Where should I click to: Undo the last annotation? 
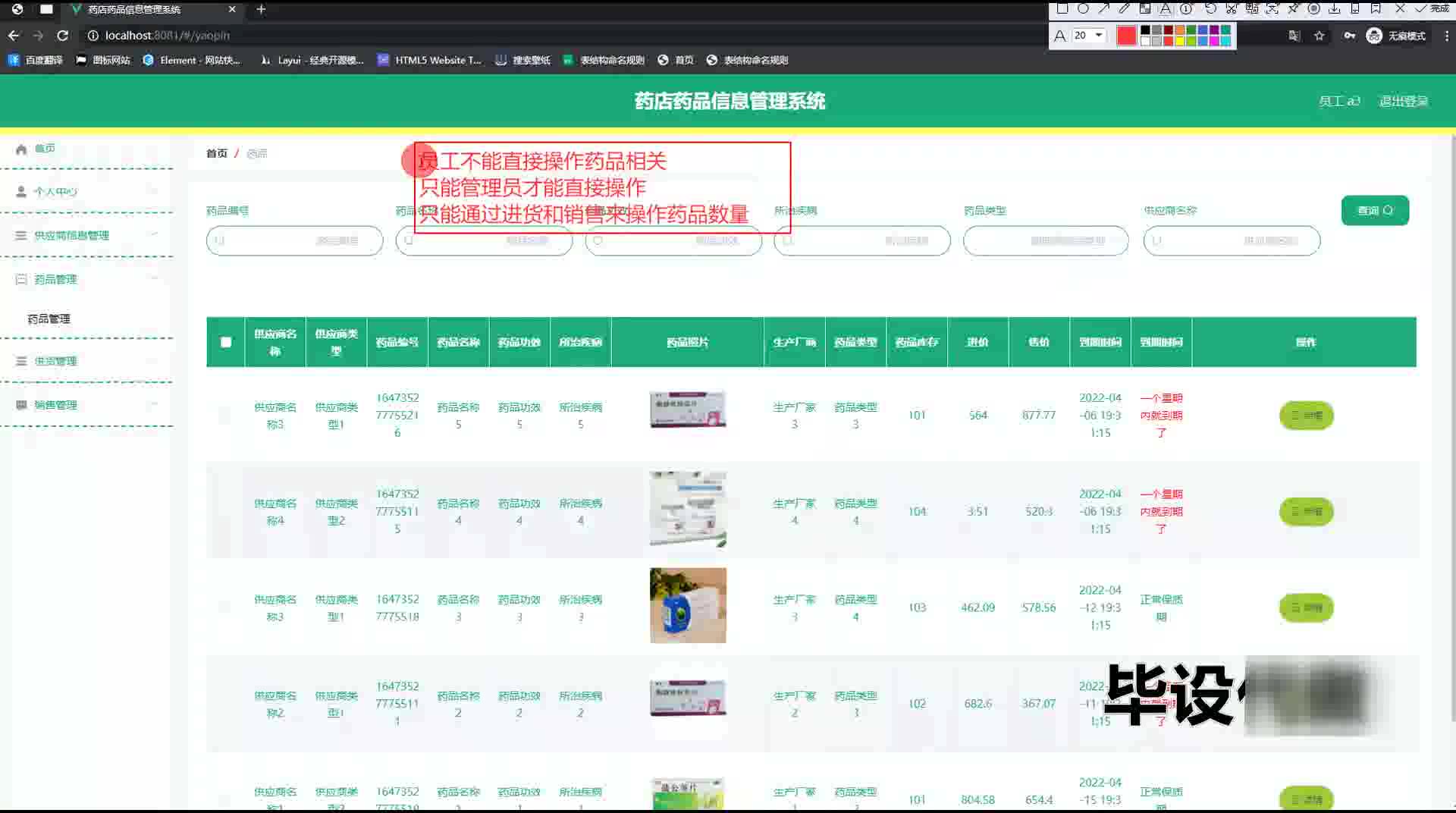coord(1210,9)
